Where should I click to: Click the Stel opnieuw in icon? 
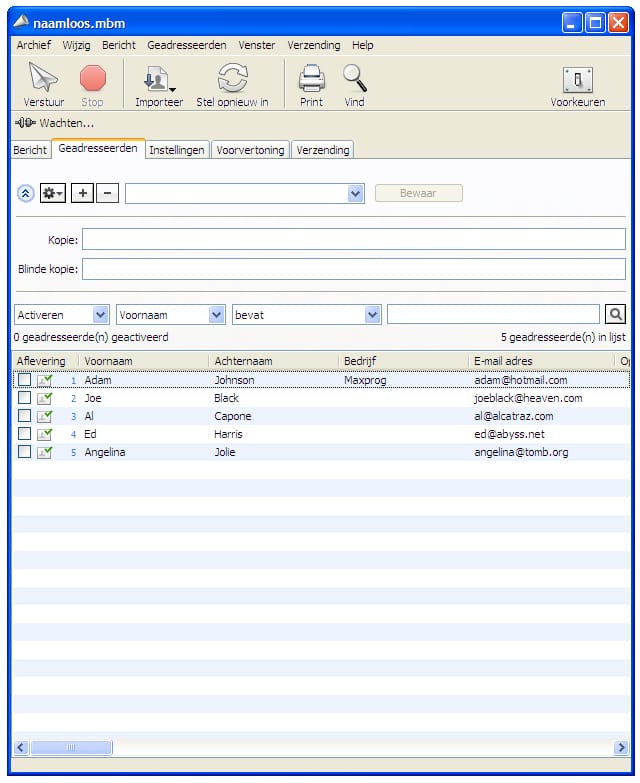point(232,78)
